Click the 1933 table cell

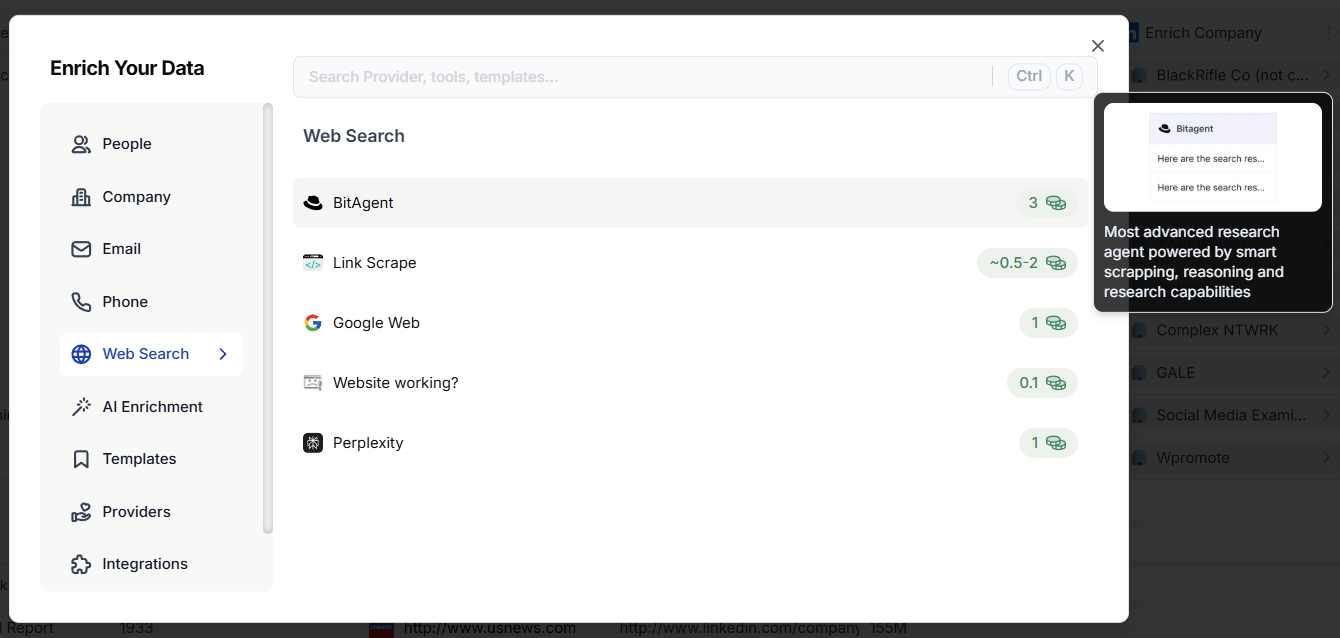point(138,629)
